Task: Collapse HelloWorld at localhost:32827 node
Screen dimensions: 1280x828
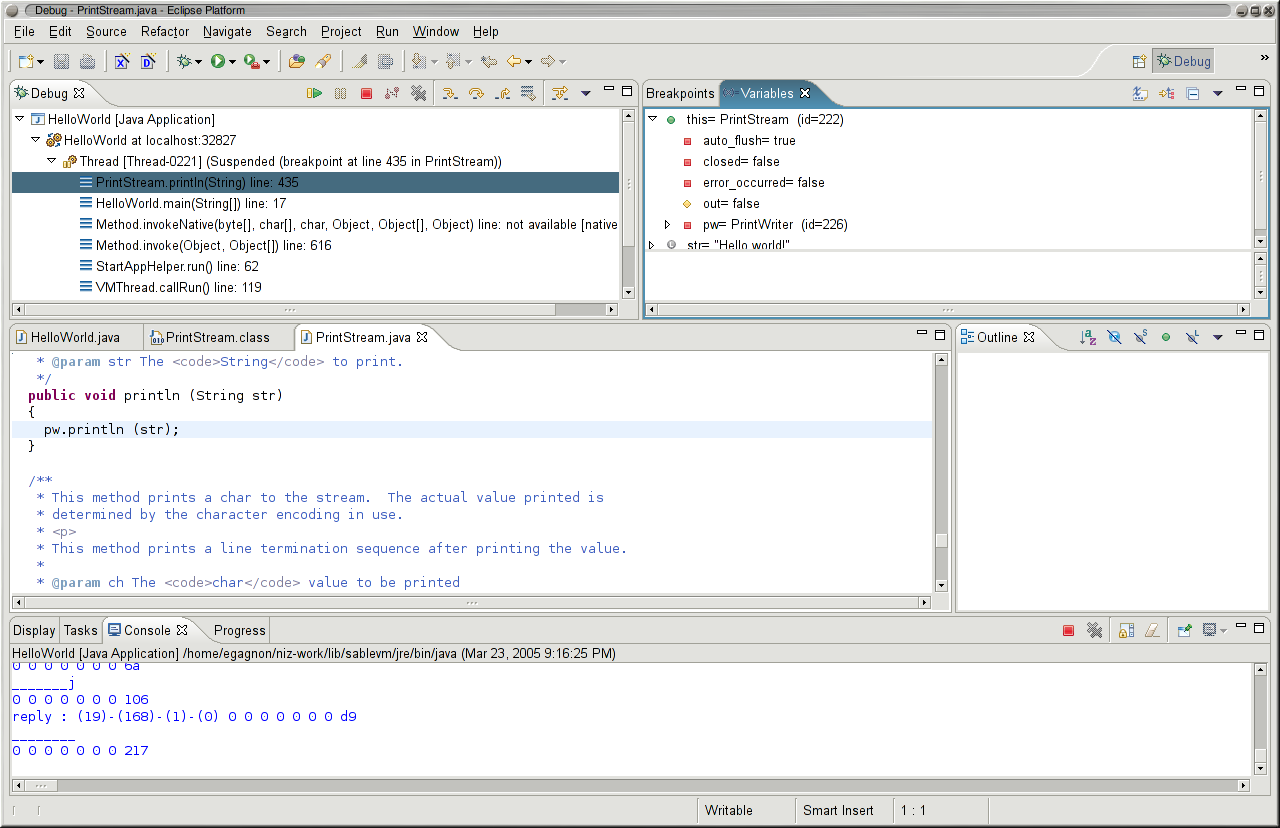Action: coord(36,140)
